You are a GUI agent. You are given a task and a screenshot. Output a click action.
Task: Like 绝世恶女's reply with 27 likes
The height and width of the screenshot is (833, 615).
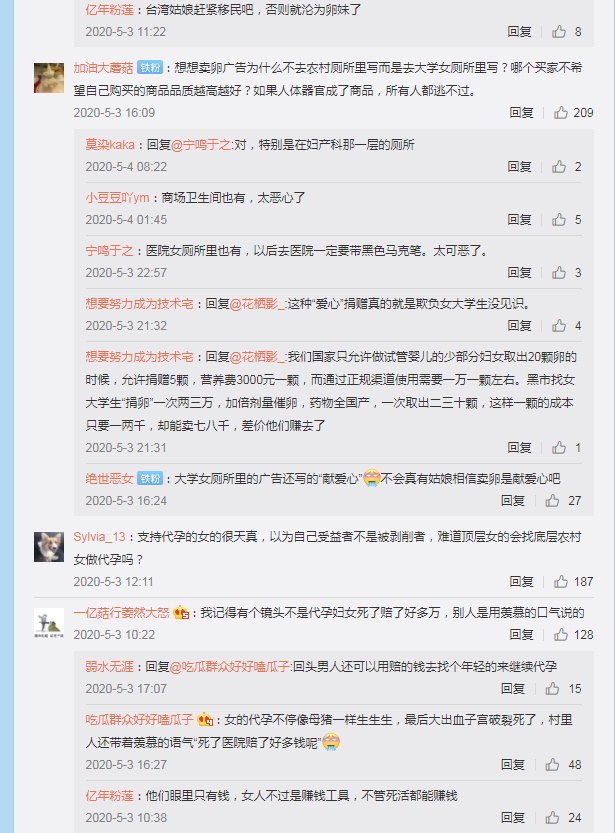tap(552, 500)
